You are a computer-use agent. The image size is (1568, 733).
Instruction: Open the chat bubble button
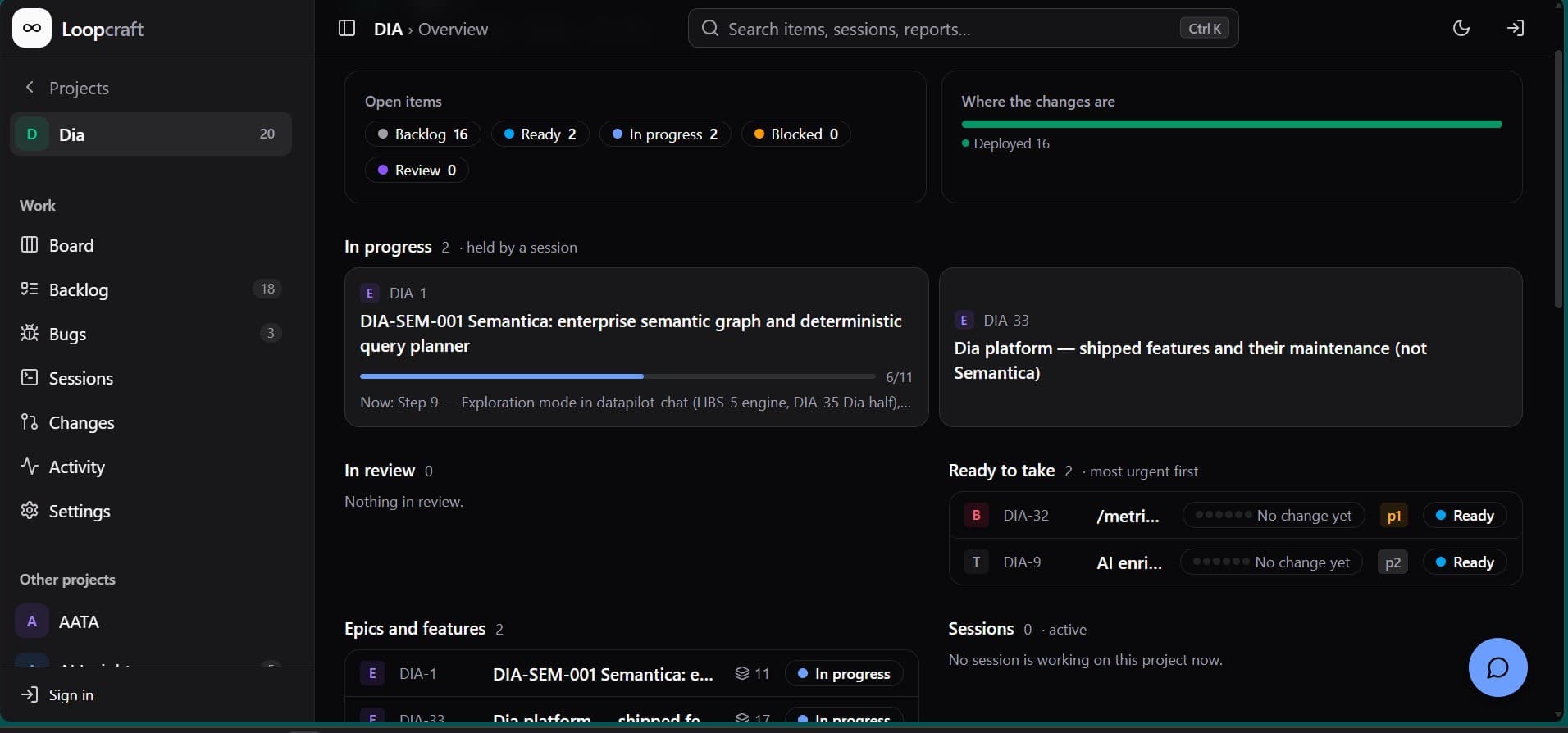coord(1497,667)
